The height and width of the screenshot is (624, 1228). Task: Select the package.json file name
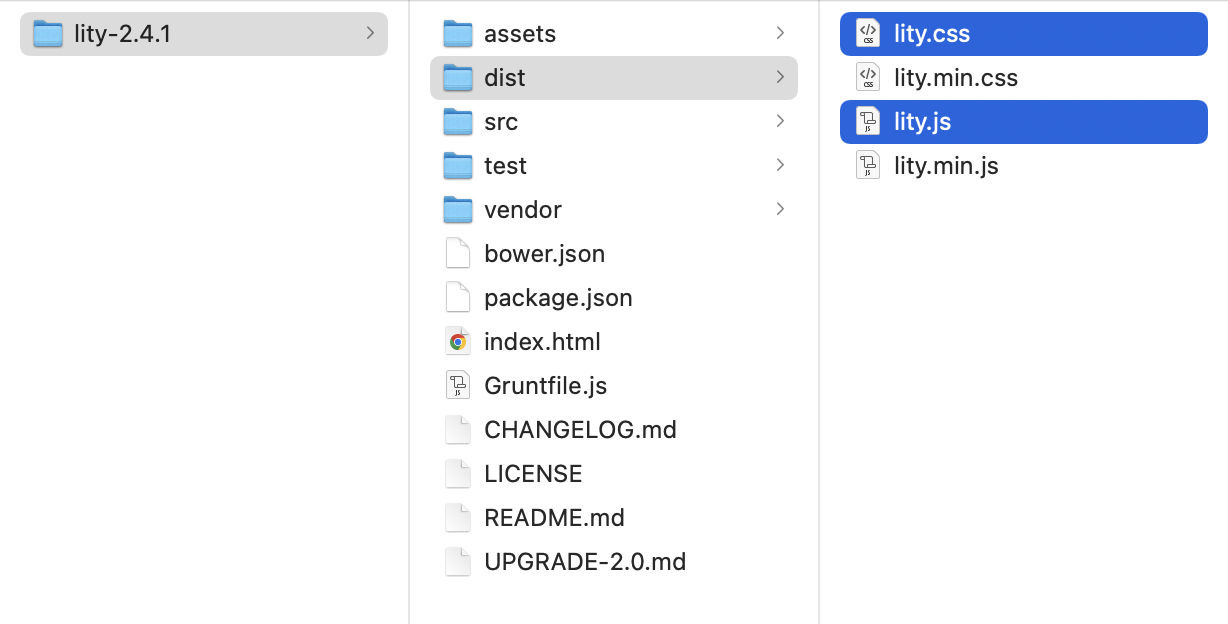click(x=558, y=298)
